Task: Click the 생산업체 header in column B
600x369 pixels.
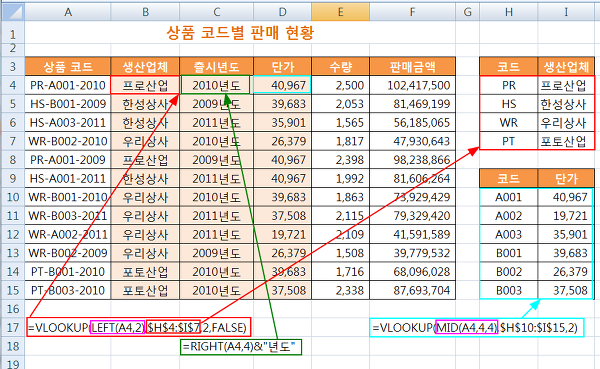Action: tap(145, 67)
